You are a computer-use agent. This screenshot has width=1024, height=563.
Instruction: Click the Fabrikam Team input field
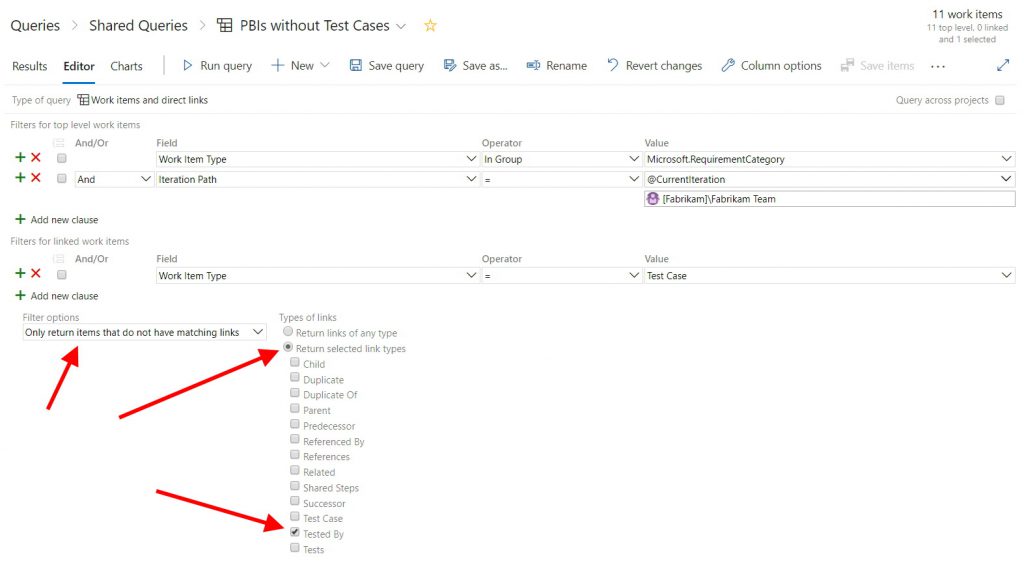point(830,199)
